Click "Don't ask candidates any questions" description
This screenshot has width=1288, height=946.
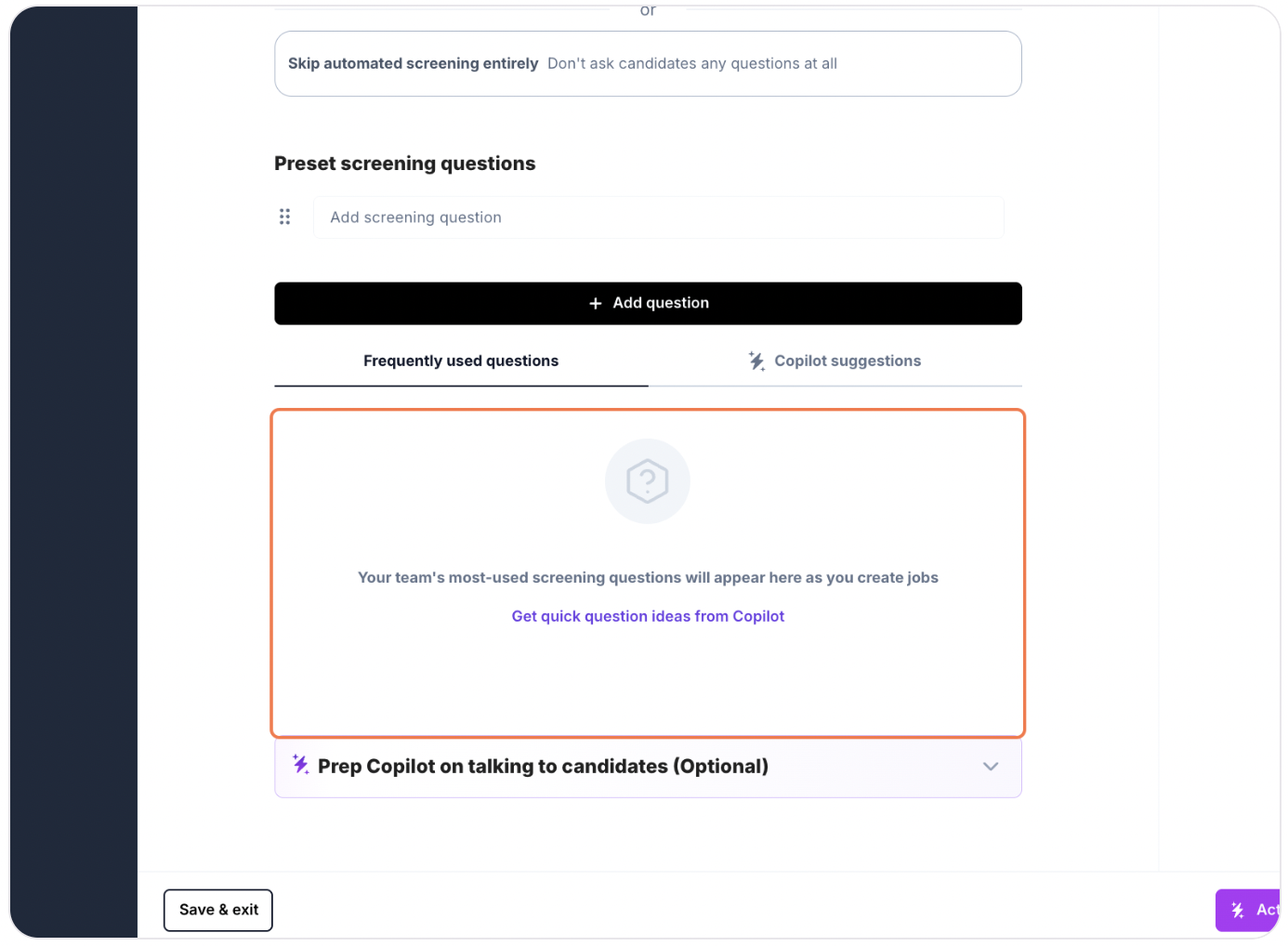coord(692,63)
